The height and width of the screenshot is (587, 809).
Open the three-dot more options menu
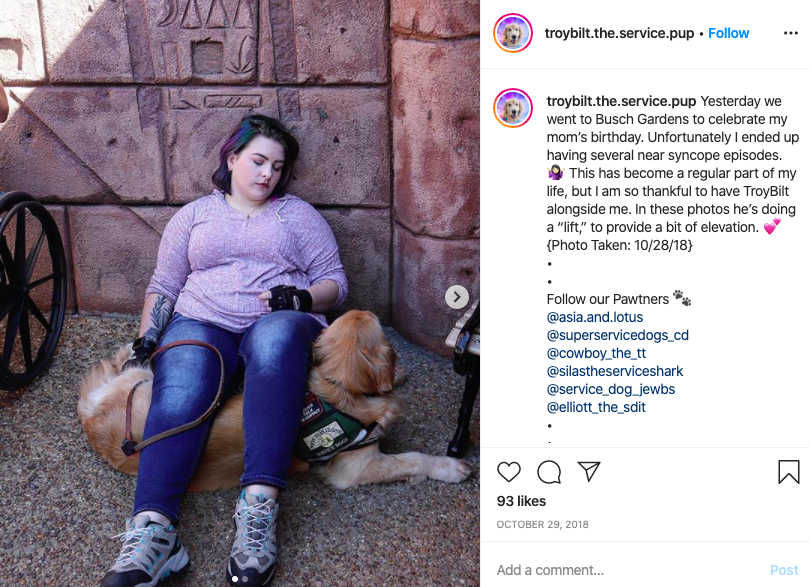pos(790,33)
